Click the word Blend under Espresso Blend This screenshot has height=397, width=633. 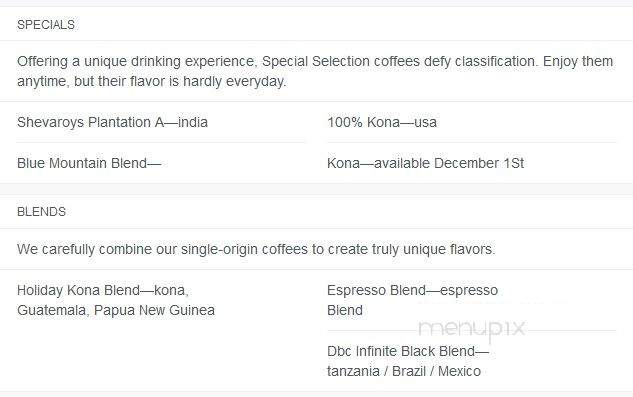click(345, 310)
